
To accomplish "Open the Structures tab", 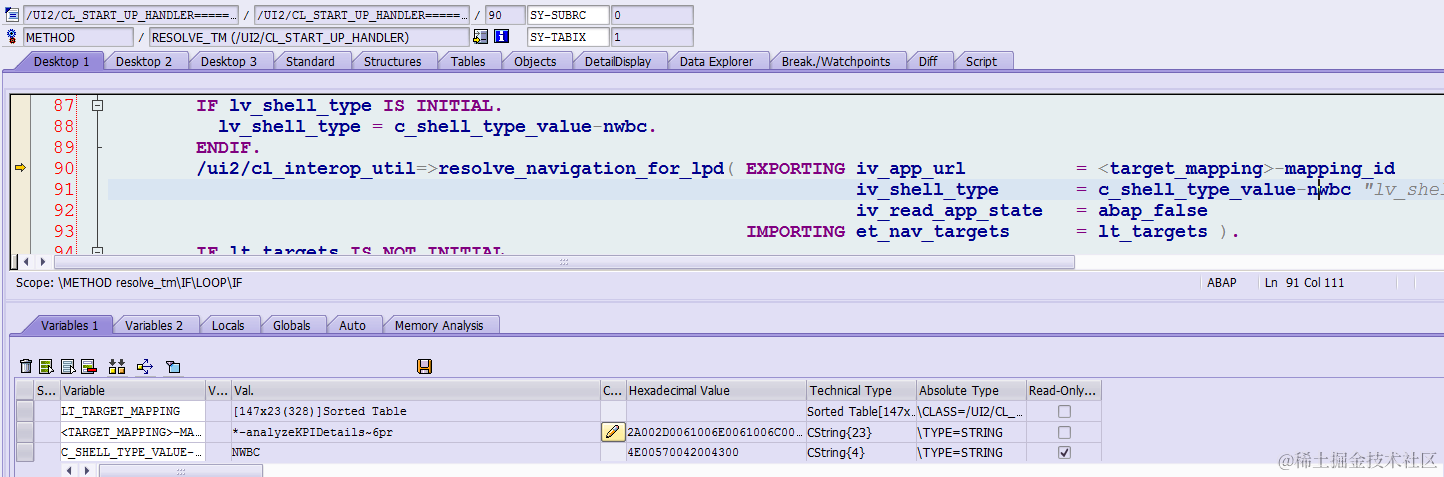I will click(x=392, y=61).
